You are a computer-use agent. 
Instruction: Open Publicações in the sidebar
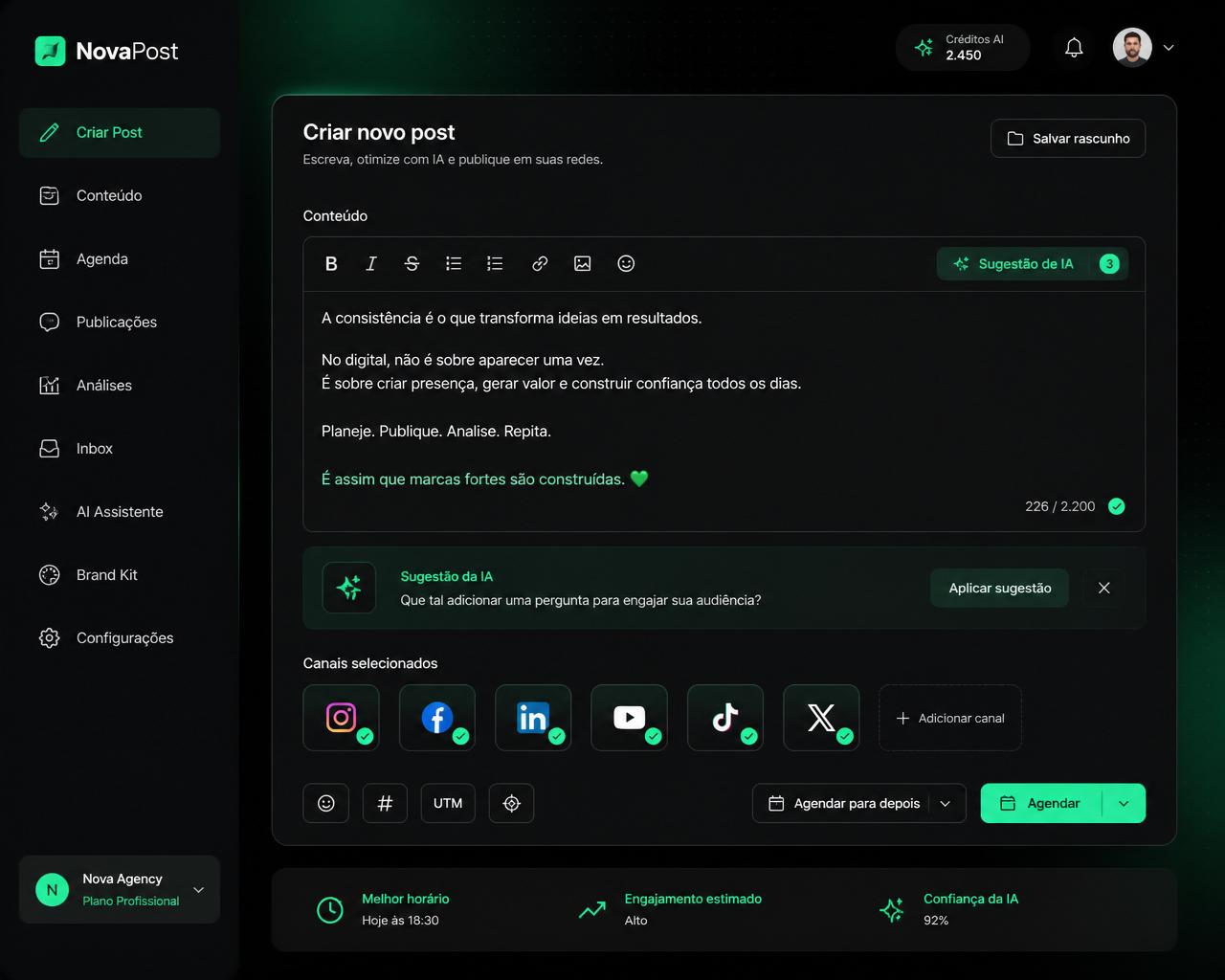[120, 322]
